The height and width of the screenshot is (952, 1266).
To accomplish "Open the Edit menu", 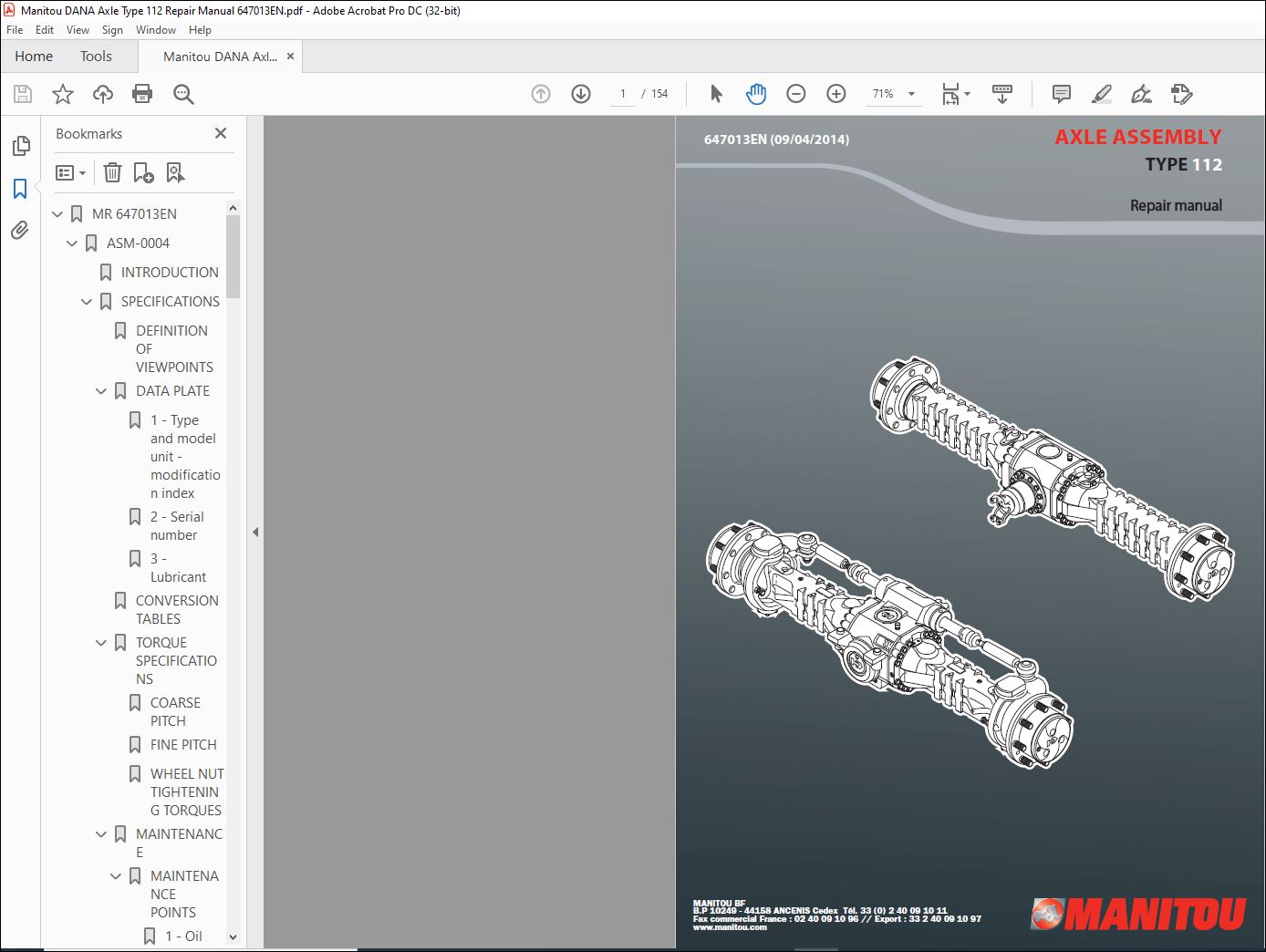I will 45,30.
